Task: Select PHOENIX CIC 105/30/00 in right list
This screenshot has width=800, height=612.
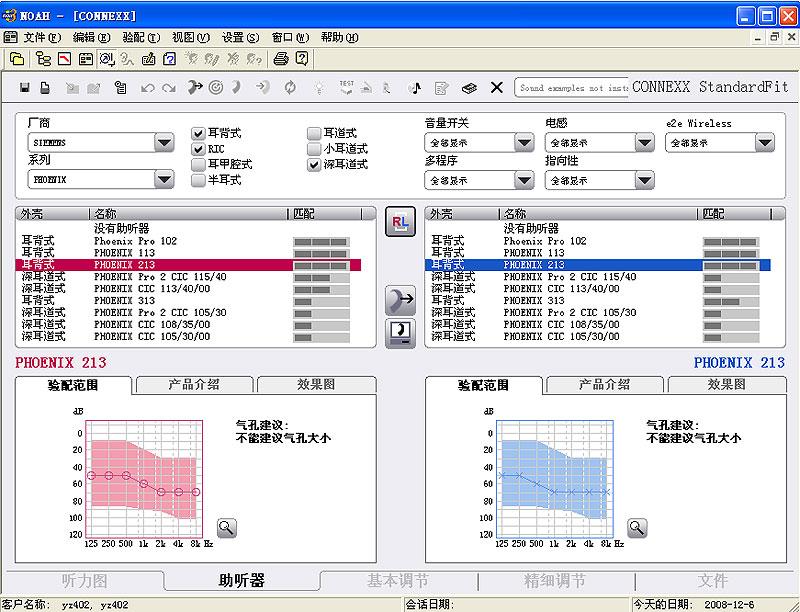Action: coord(598,337)
